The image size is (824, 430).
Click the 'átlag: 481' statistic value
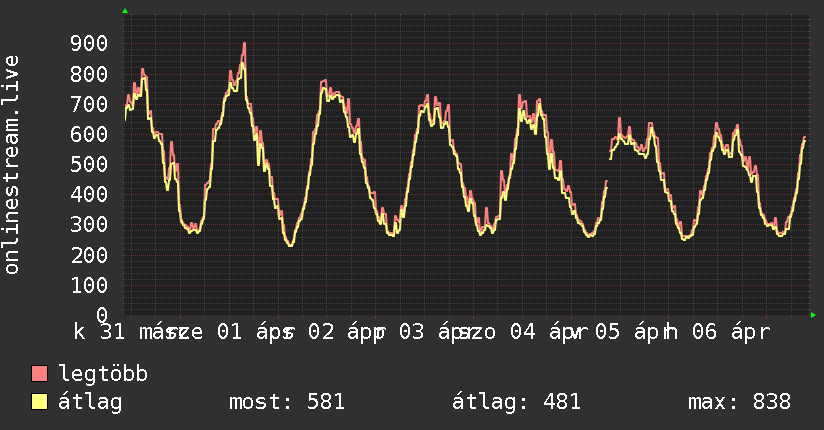[x=516, y=402]
